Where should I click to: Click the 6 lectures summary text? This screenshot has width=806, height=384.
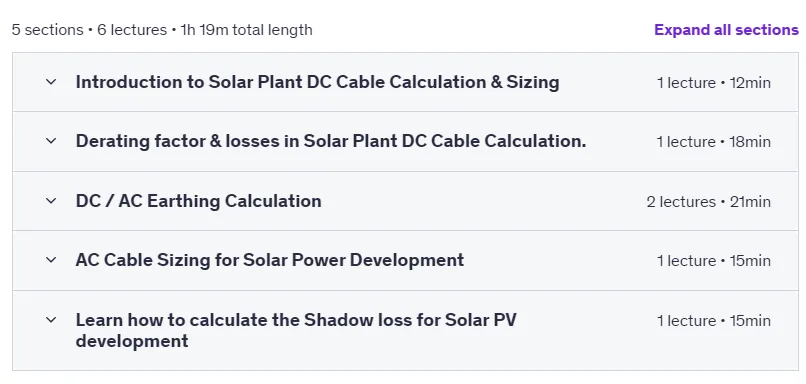tap(132, 30)
